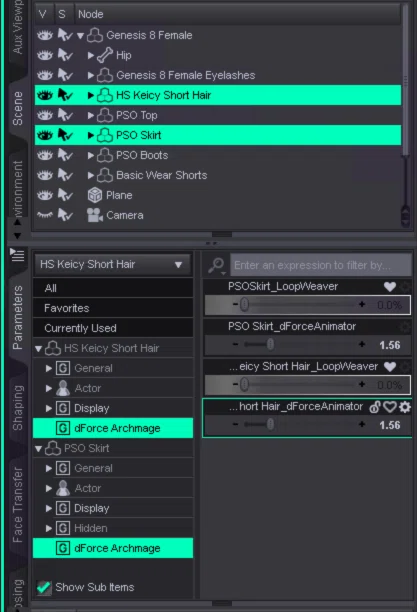Toggle Plane visibility eye icon
Viewport: 417px width, 612px height.
tap(45, 195)
